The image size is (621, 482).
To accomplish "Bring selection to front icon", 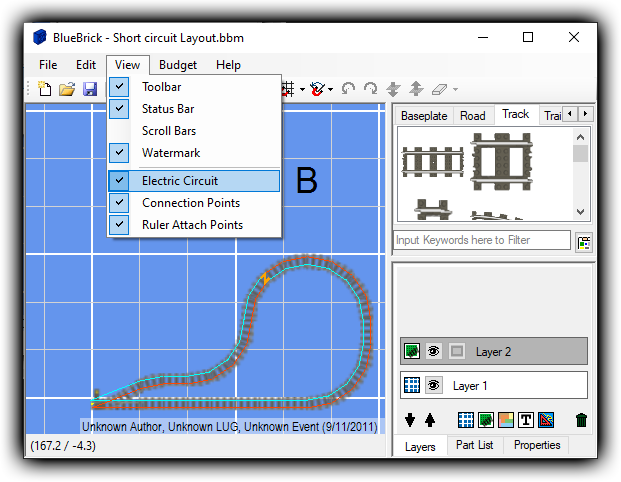I will (x=416, y=89).
